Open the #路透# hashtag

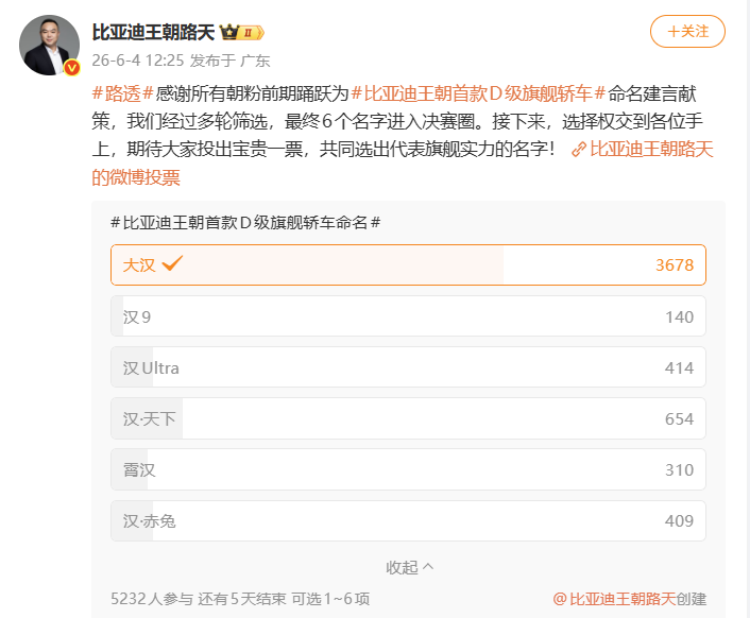(122, 93)
